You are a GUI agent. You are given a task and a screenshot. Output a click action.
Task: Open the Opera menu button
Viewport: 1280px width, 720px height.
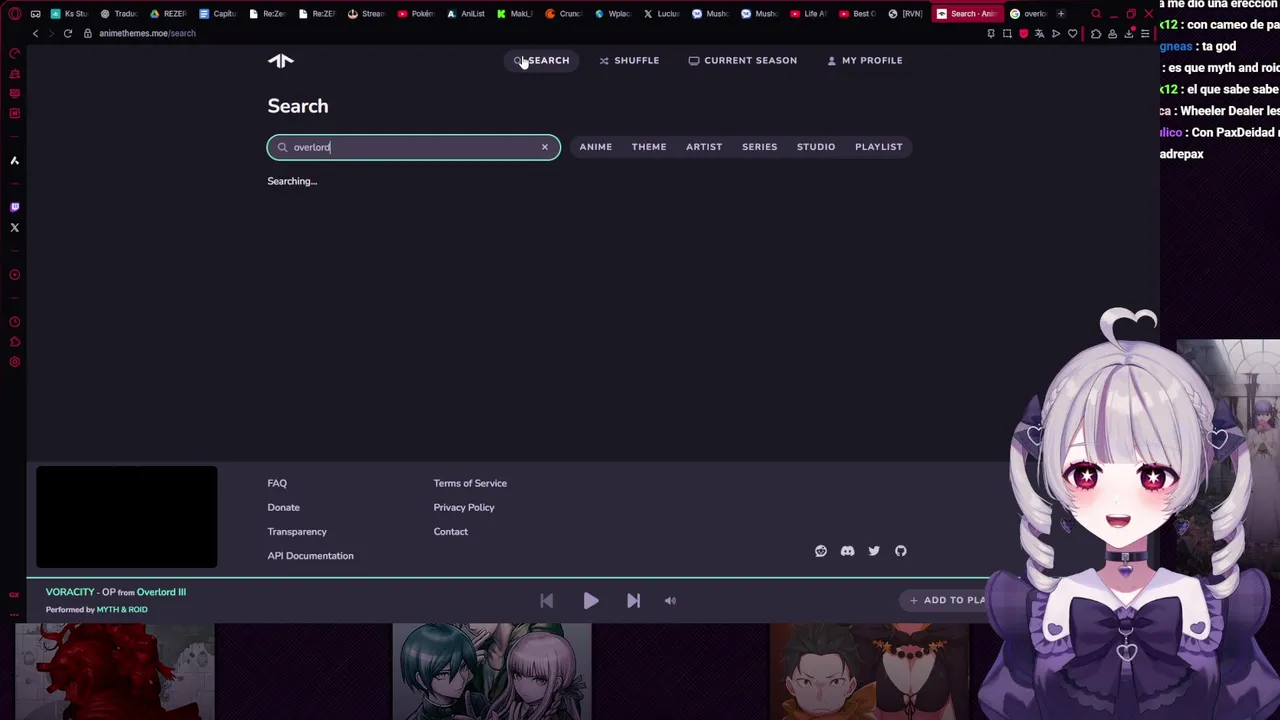coord(14,14)
